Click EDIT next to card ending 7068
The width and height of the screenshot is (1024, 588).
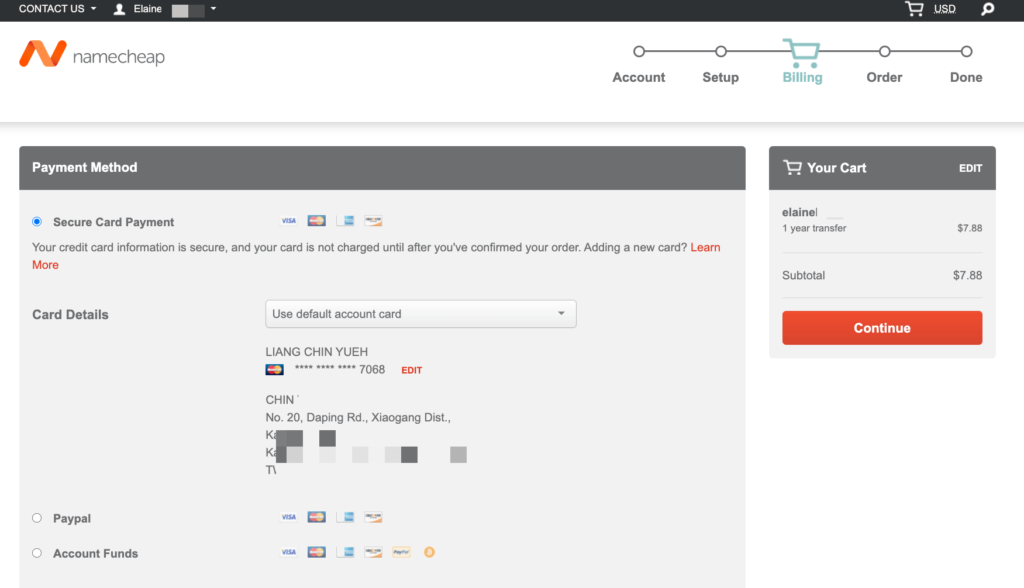click(x=411, y=370)
